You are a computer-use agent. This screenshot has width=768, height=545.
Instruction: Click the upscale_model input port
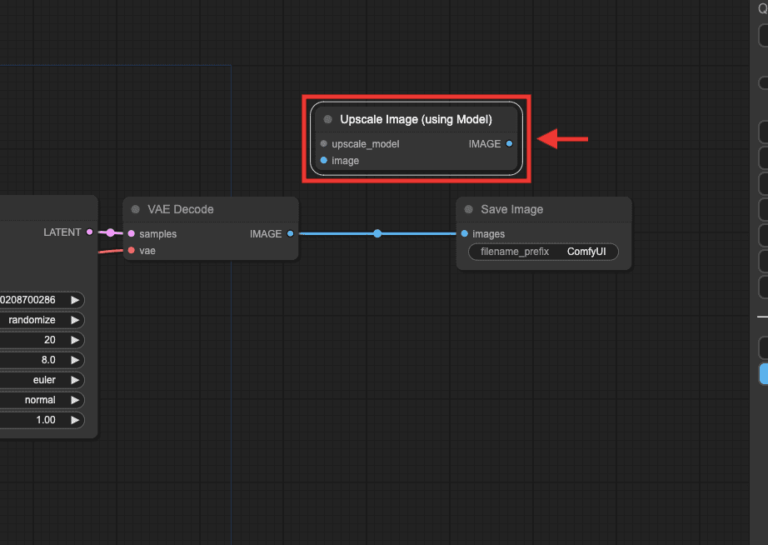pos(324,144)
